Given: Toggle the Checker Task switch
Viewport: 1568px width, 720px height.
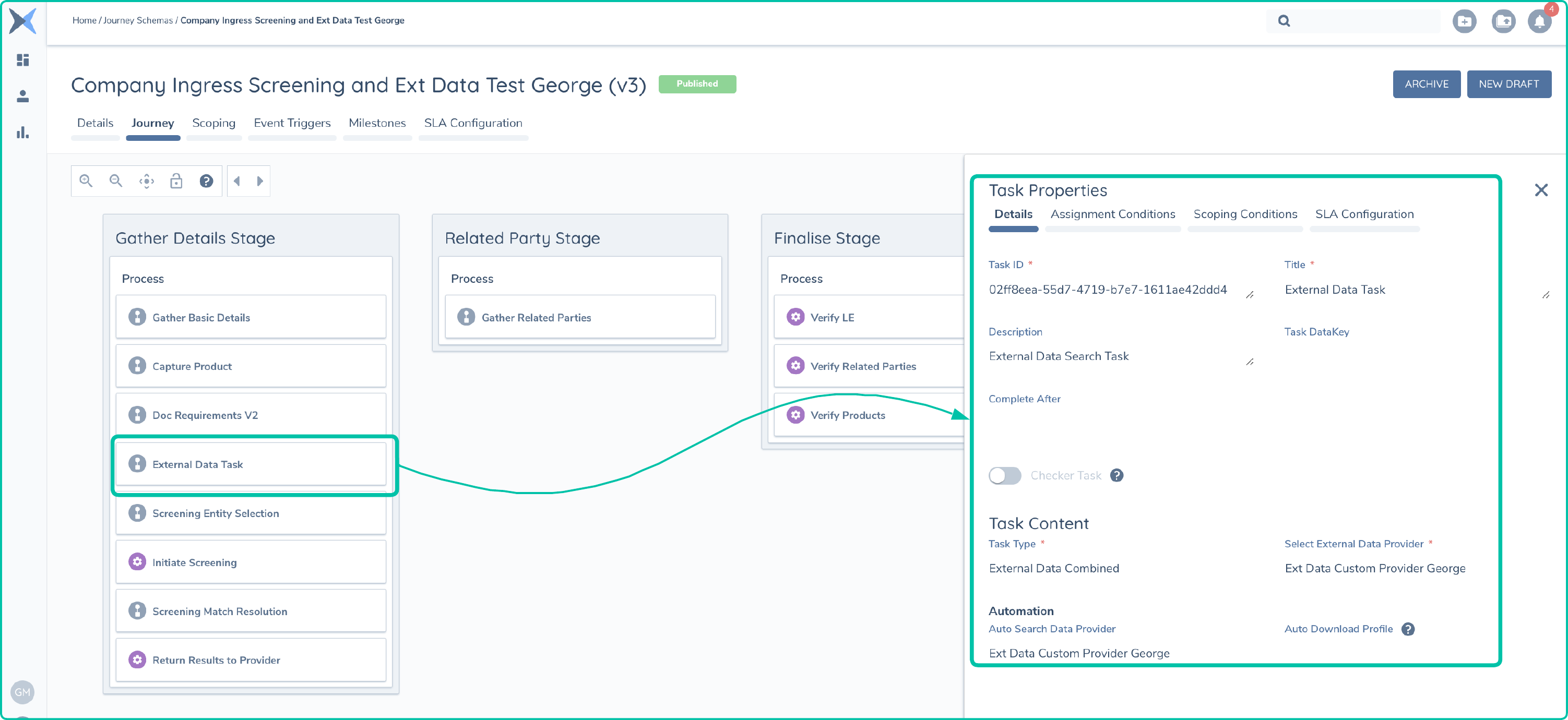Looking at the screenshot, I should click(1004, 475).
